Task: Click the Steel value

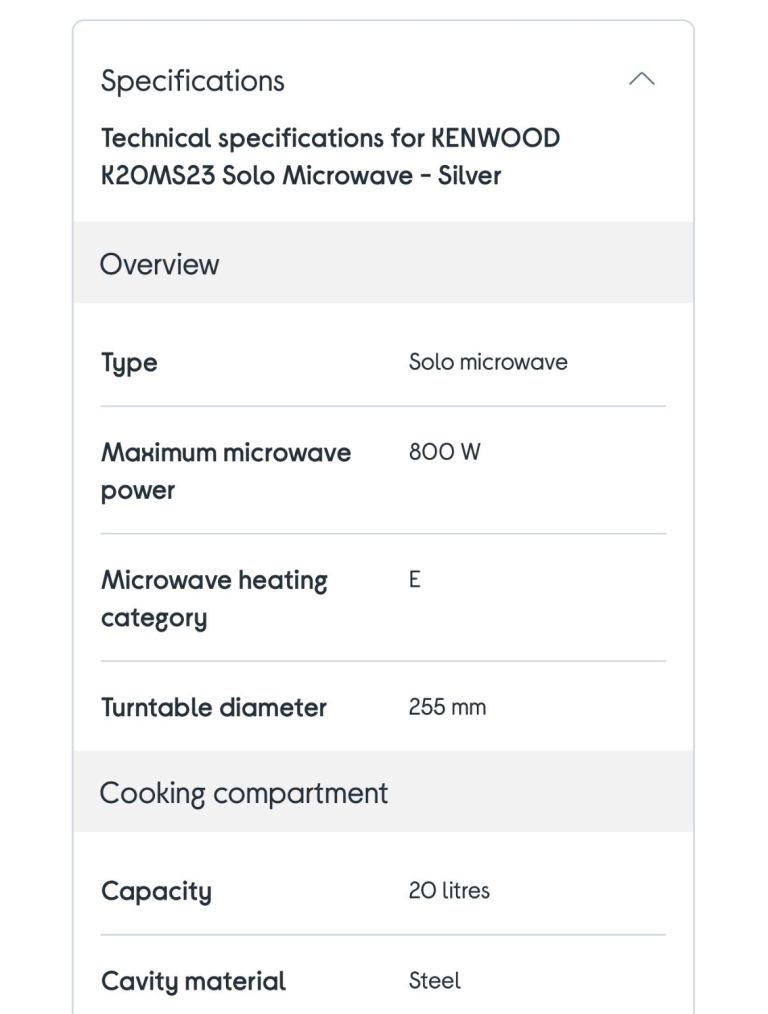Action: [434, 980]
